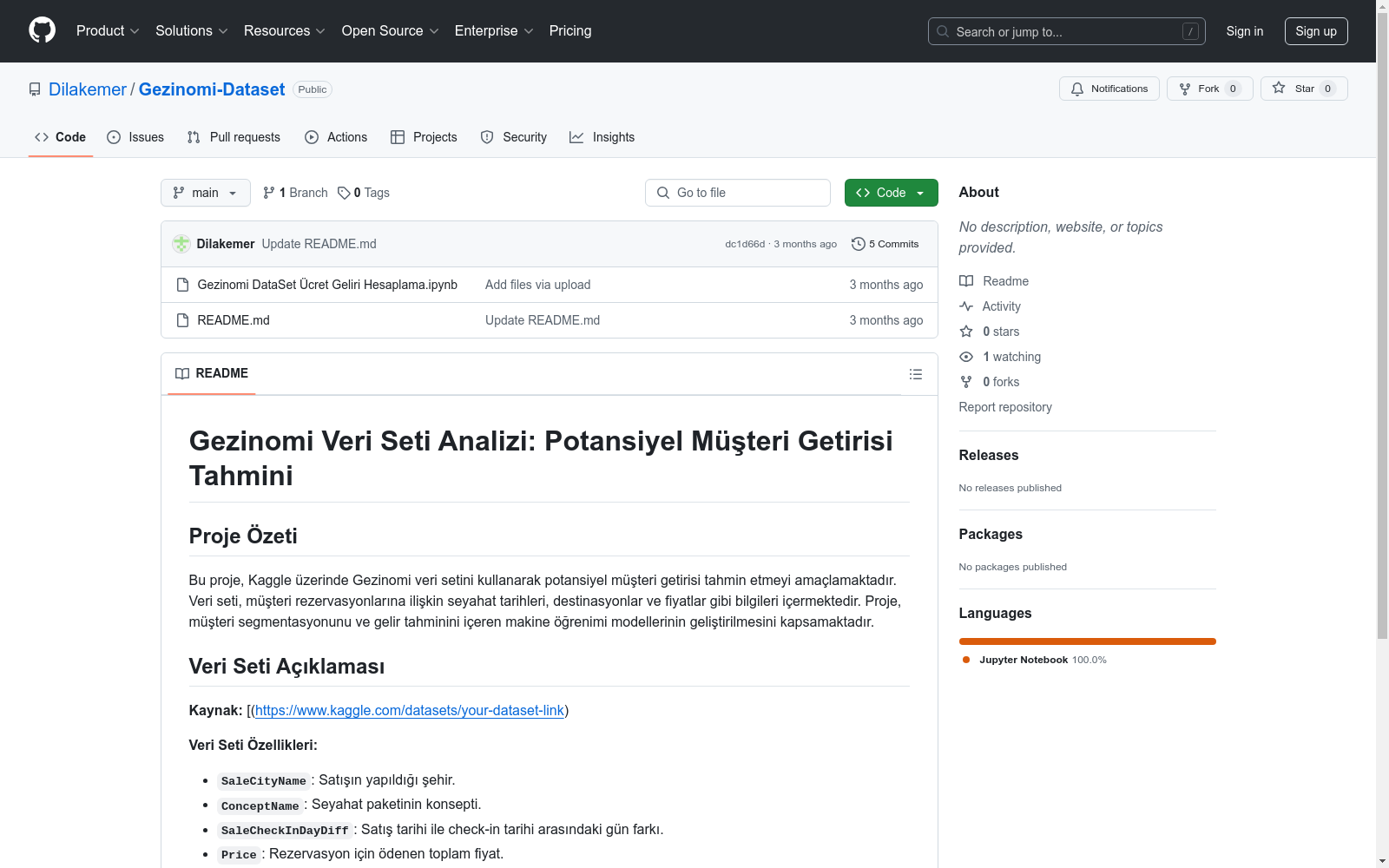Click the orange Jupyter Notebook language bar

pos(1088,641)
